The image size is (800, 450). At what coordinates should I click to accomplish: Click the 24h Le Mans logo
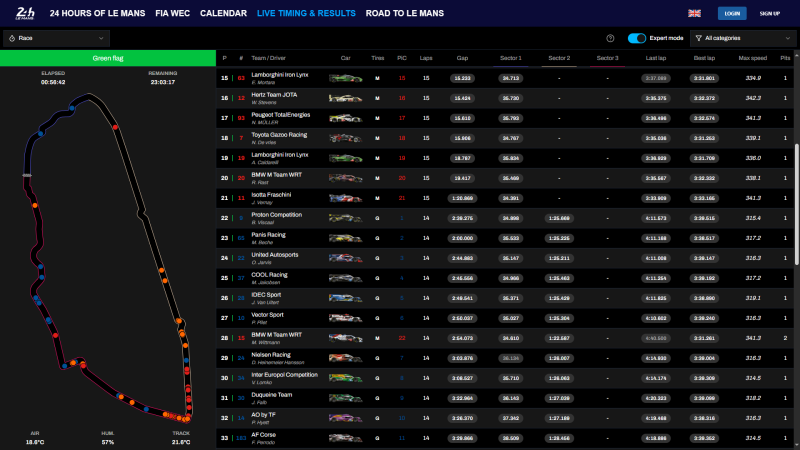(24, 13)
